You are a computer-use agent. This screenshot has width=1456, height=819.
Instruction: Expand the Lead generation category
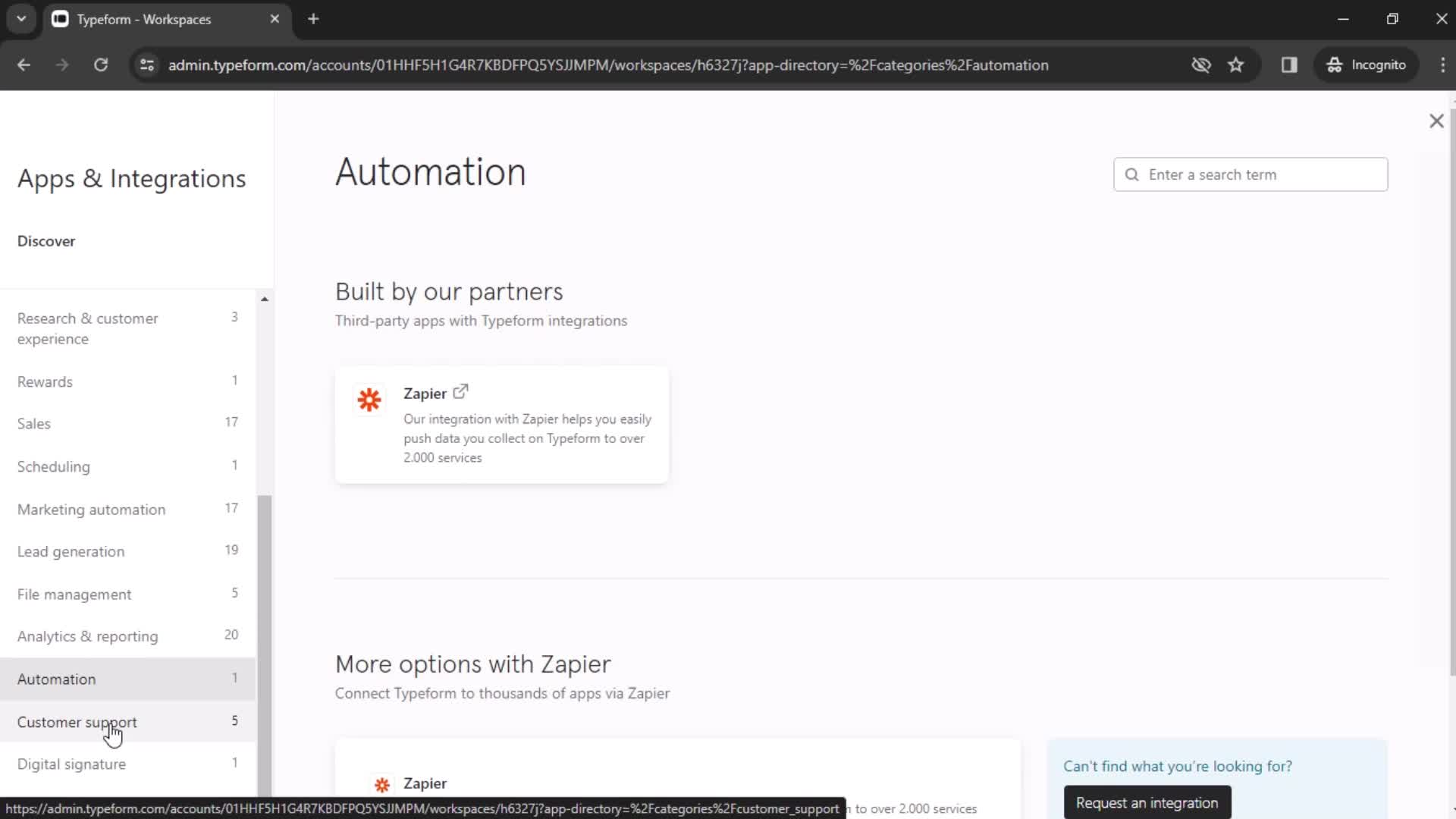coord(71,551)
